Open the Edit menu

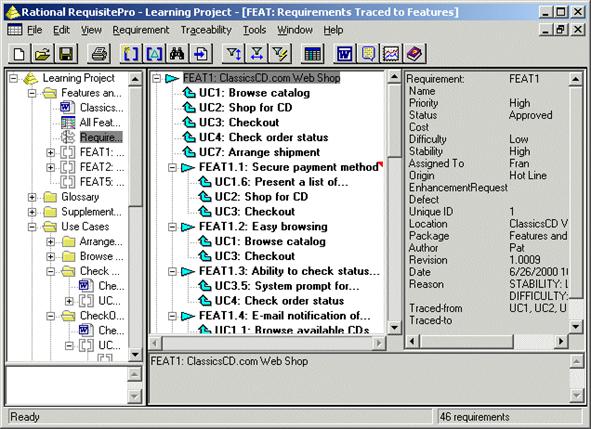click(61, 30)
